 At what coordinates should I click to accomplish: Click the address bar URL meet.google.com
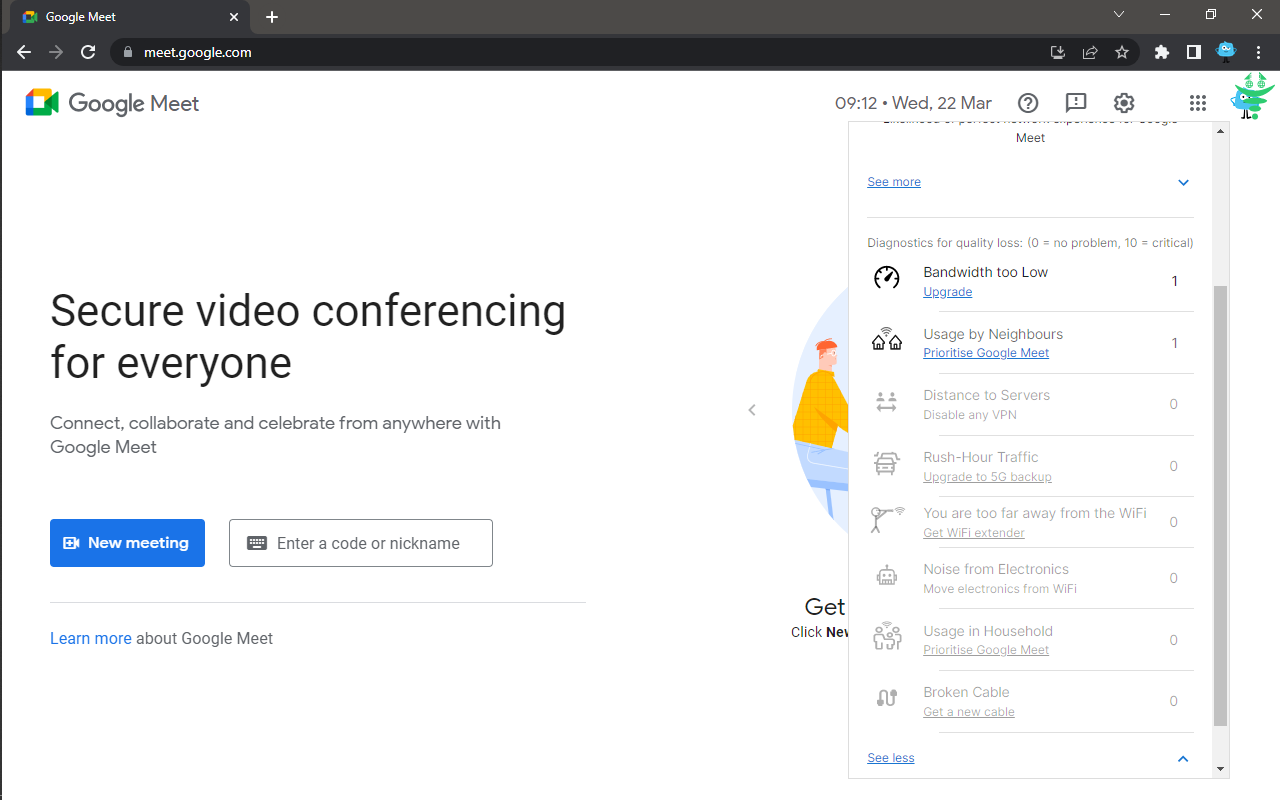(198, 52)
